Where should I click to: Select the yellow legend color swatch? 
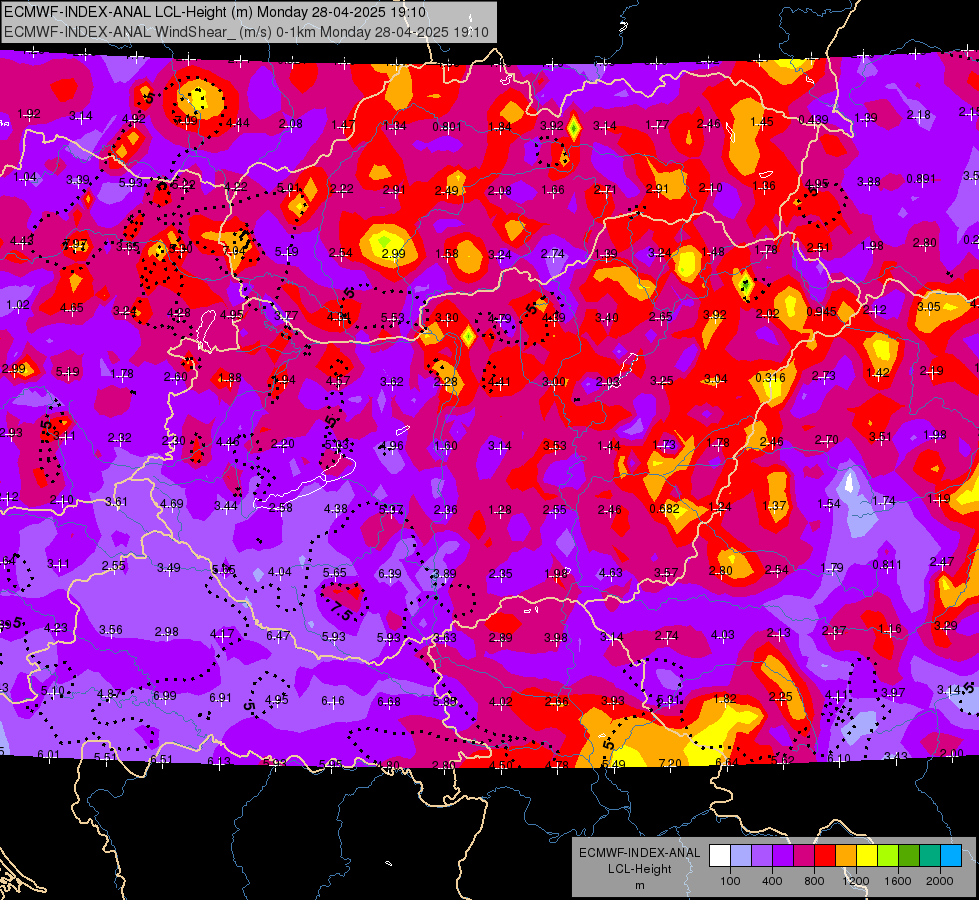867,856
